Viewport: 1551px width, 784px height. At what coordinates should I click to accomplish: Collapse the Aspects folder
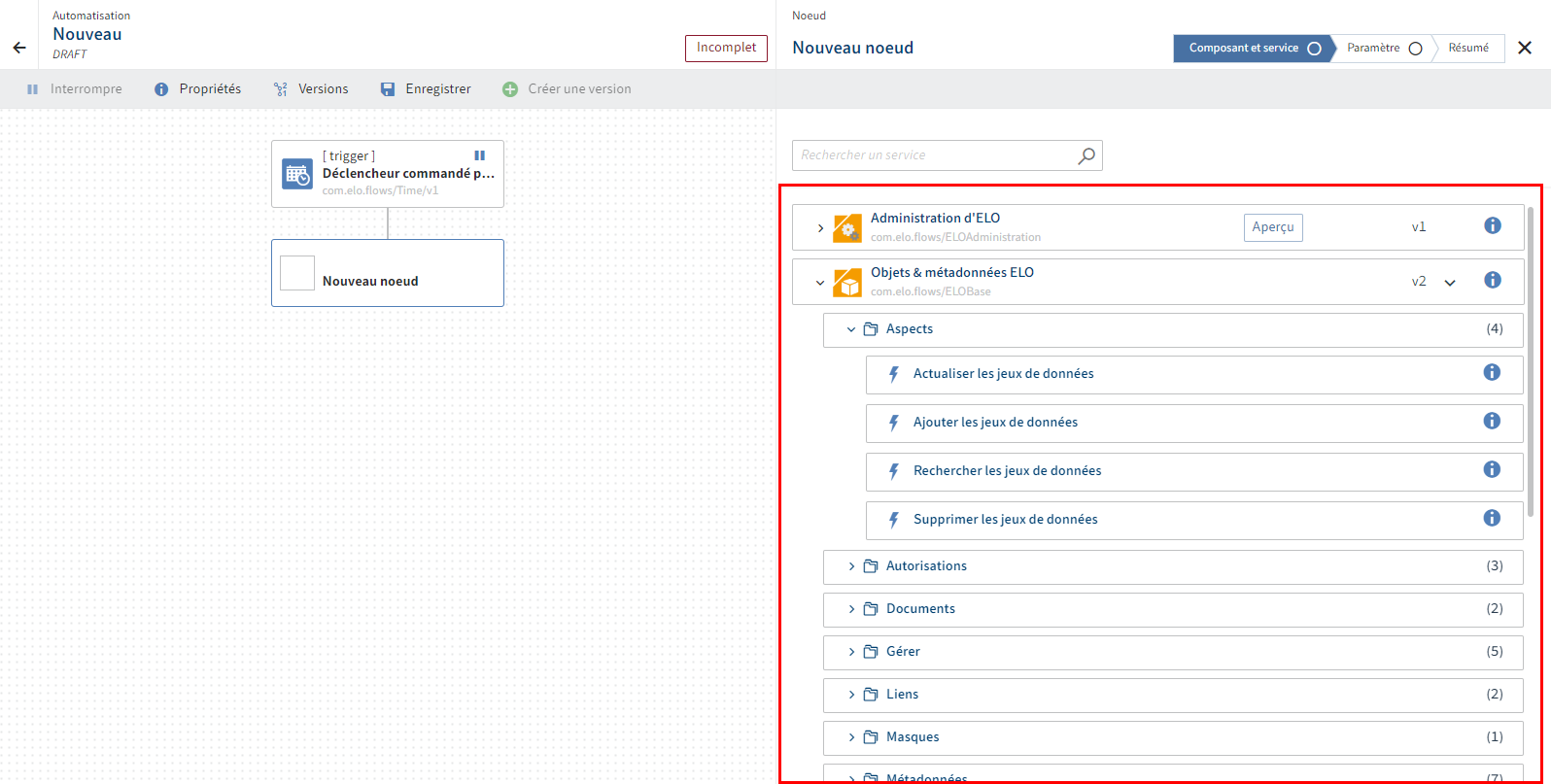[x=851, y=329]
